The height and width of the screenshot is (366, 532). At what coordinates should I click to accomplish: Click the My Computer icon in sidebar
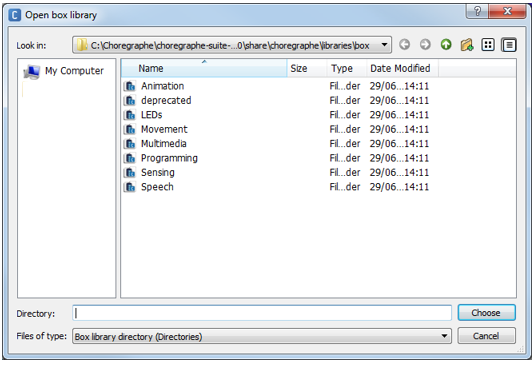pyautogui.click(x=32, y=72)
